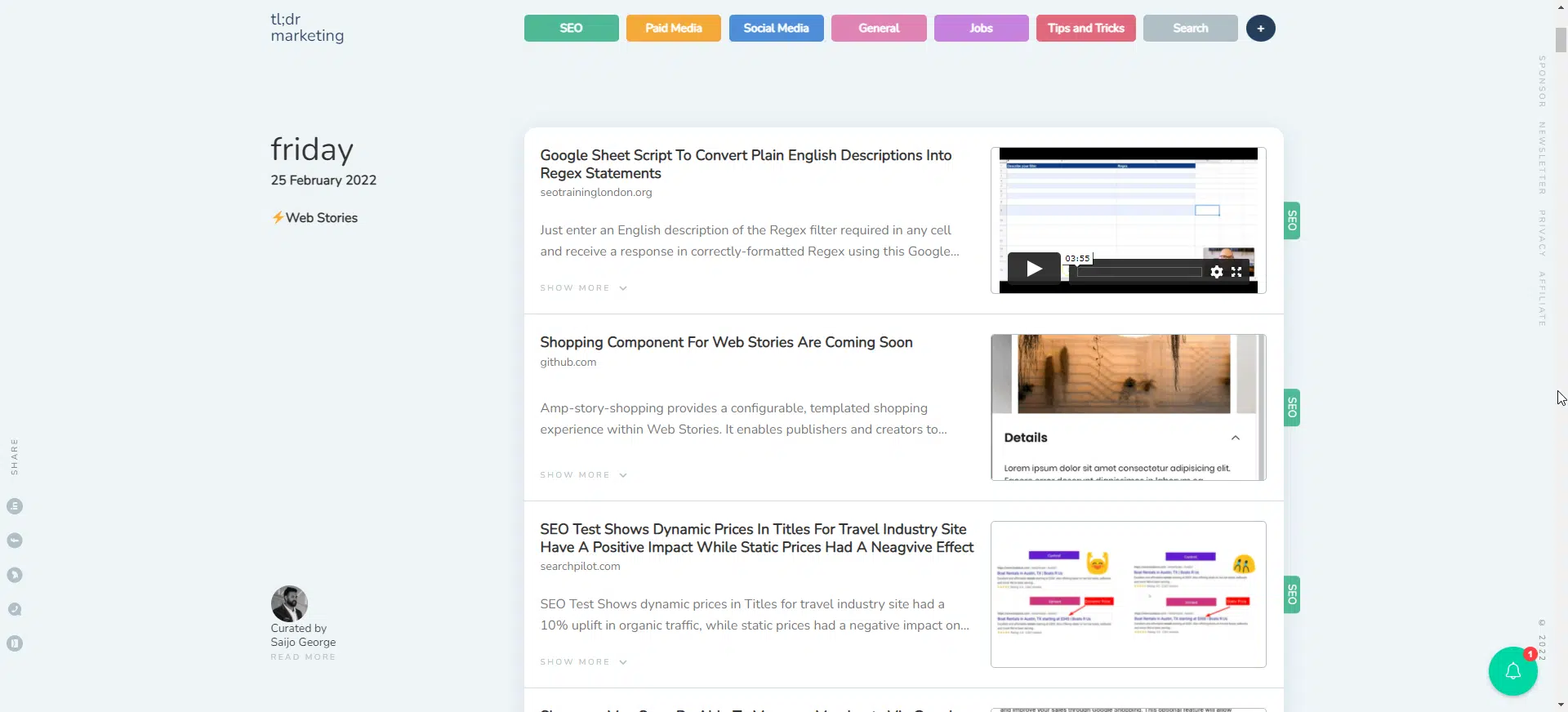Share the page on Facebook
This screenshot has height=712, width=1568.
tap(15, 541)
